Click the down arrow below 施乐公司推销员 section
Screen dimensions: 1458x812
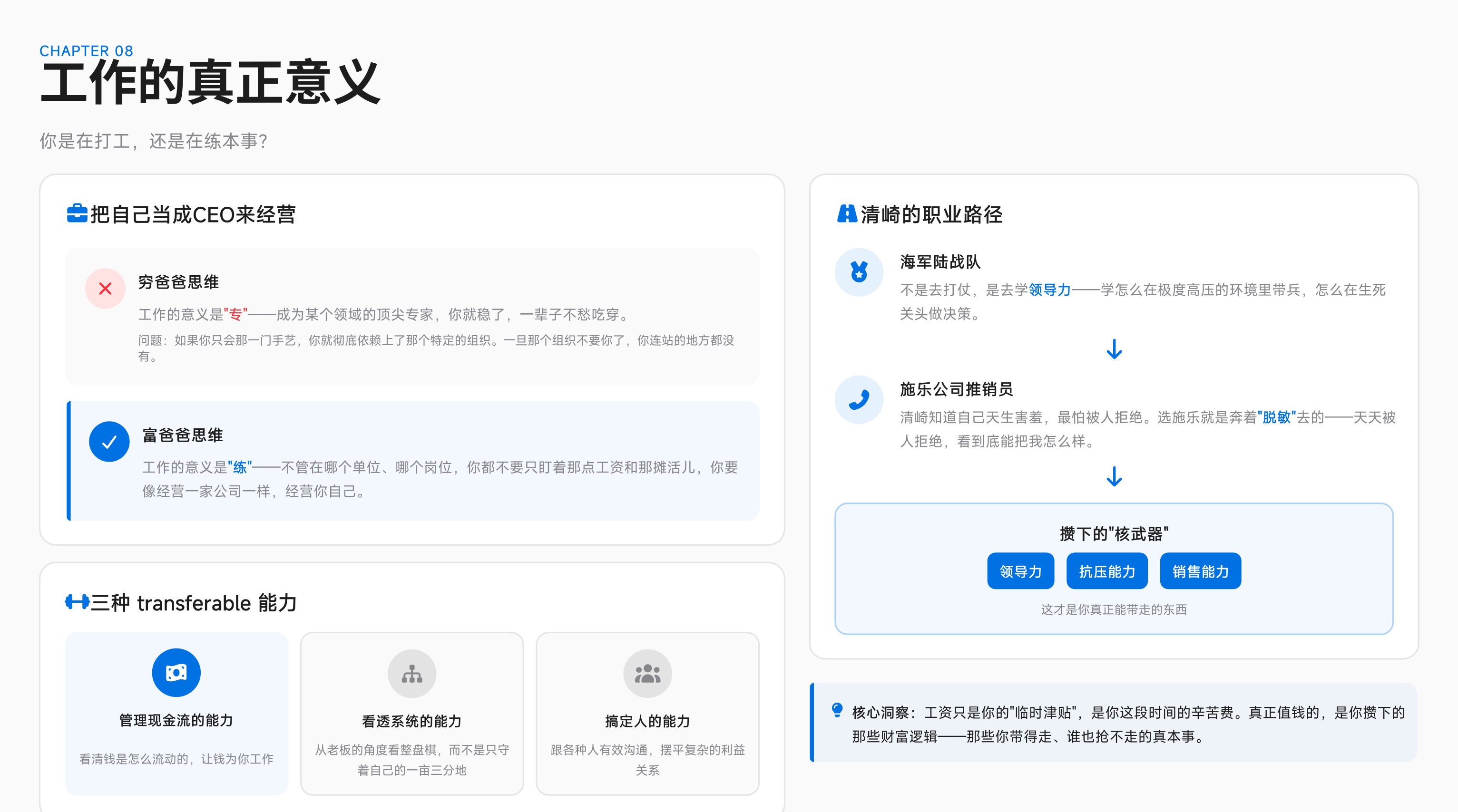click(x=1114, y=477)
